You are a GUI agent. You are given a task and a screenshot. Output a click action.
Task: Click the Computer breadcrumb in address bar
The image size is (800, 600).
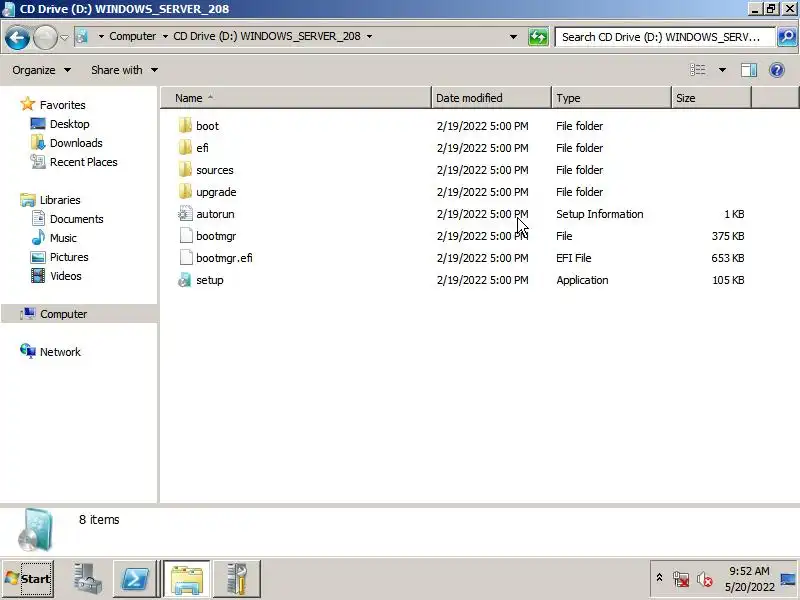(x=133, y=36)
